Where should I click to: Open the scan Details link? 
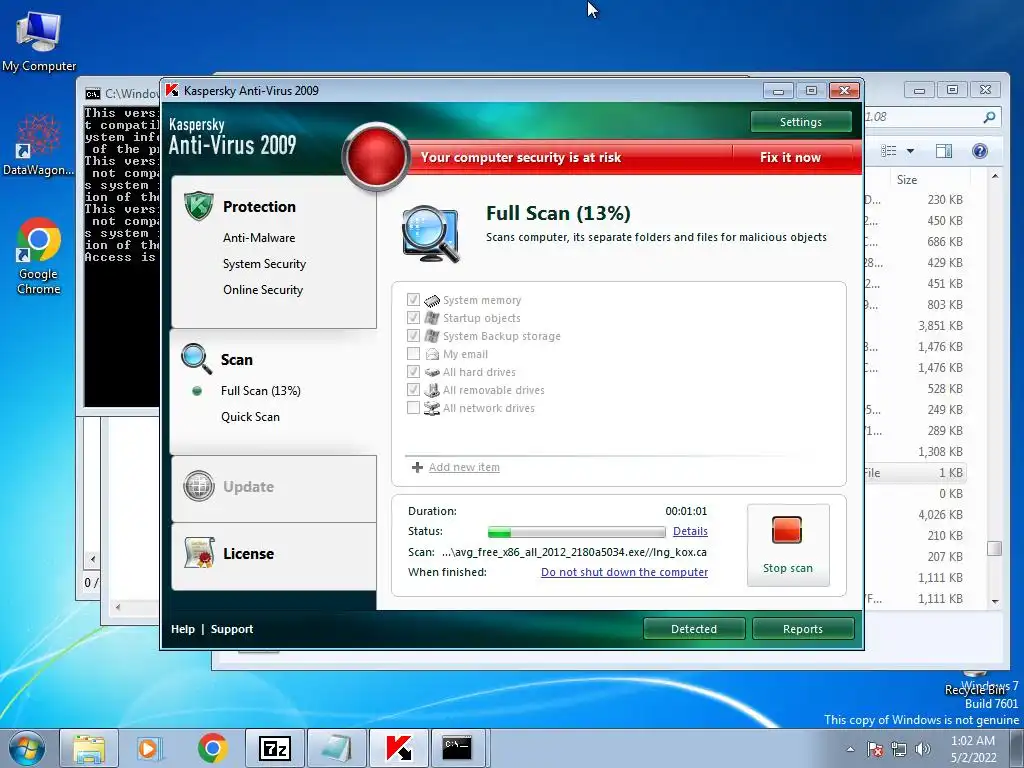click(x=690, y=531)
